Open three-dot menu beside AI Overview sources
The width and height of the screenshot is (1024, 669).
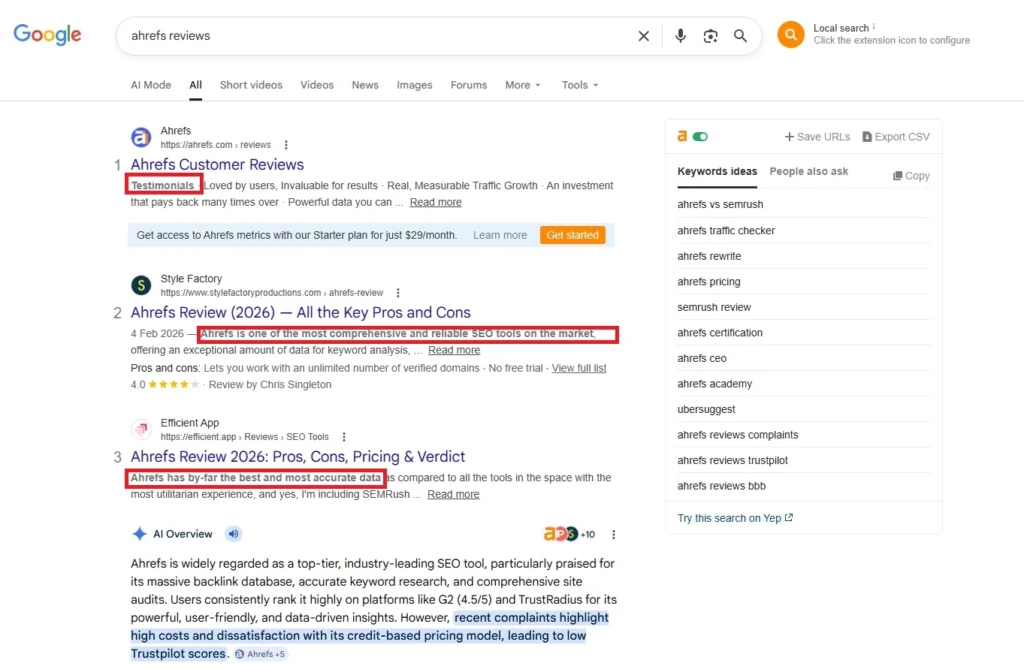[x=614, y=534]
